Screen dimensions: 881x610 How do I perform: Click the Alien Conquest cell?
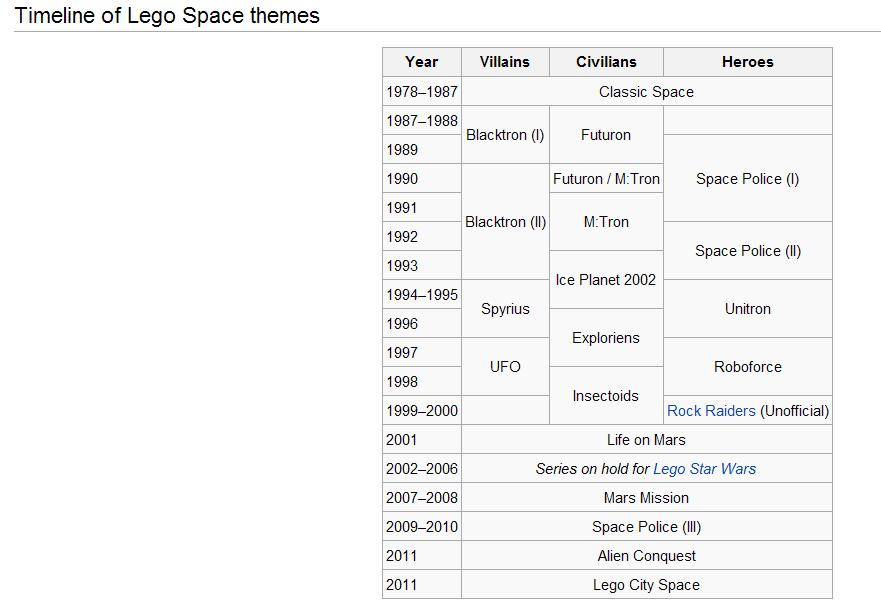646,556
